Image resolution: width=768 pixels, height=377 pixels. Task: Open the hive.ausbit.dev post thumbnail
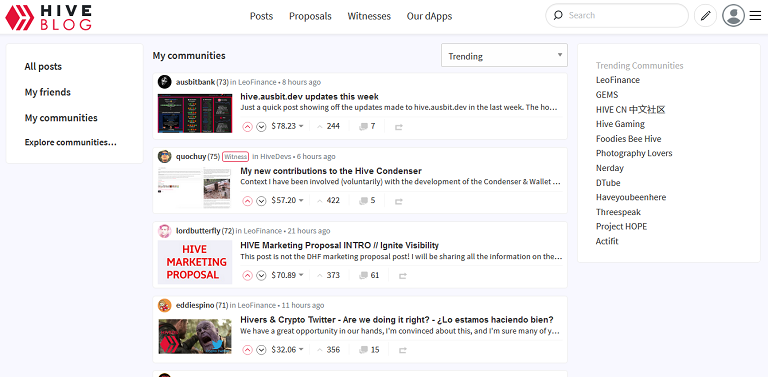(195, 113)
